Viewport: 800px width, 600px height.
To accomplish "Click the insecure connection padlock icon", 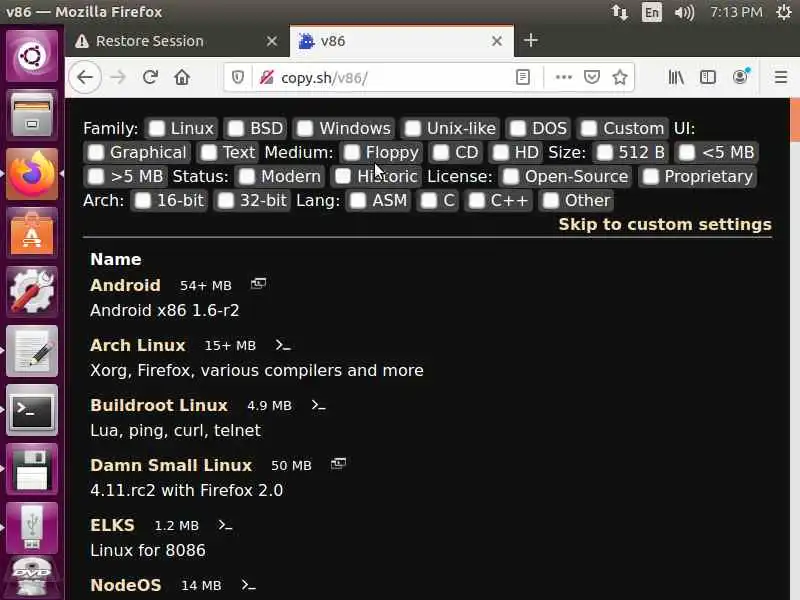I will [266, 78].
